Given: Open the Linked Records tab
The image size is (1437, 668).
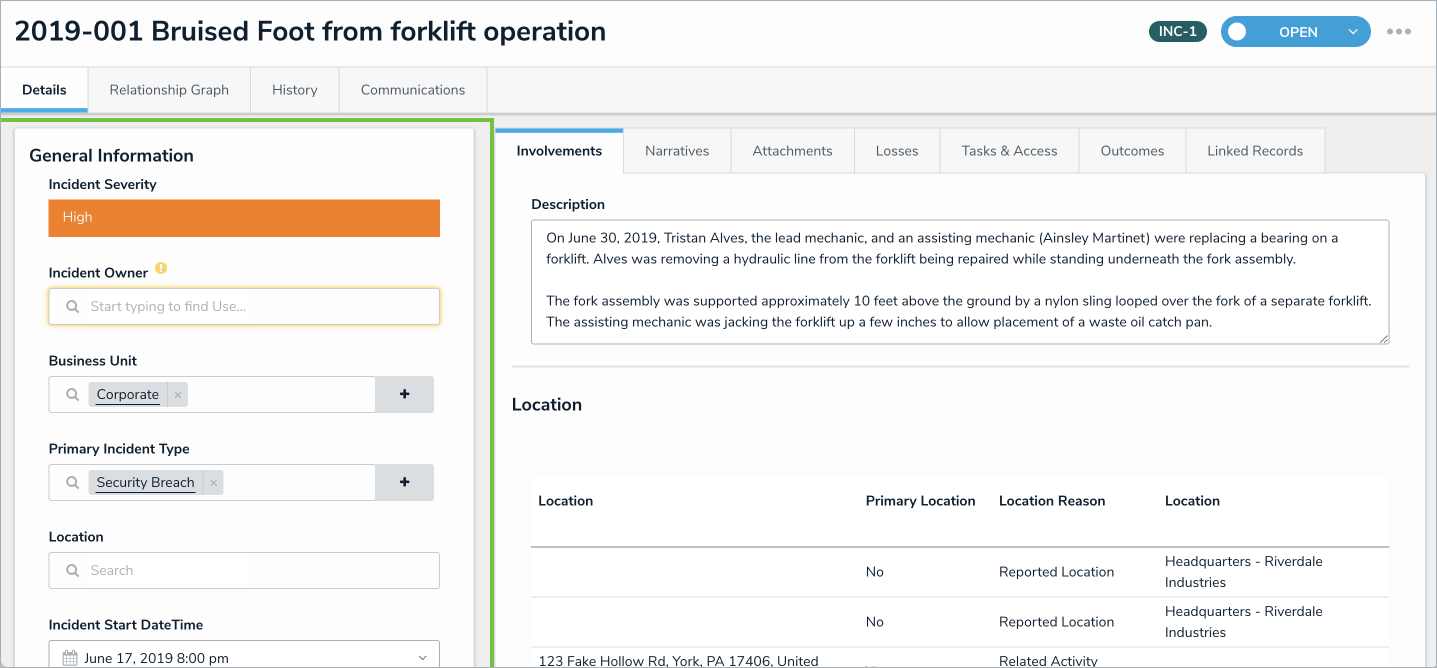Looking at the screenshot, I should [1255, 151].
